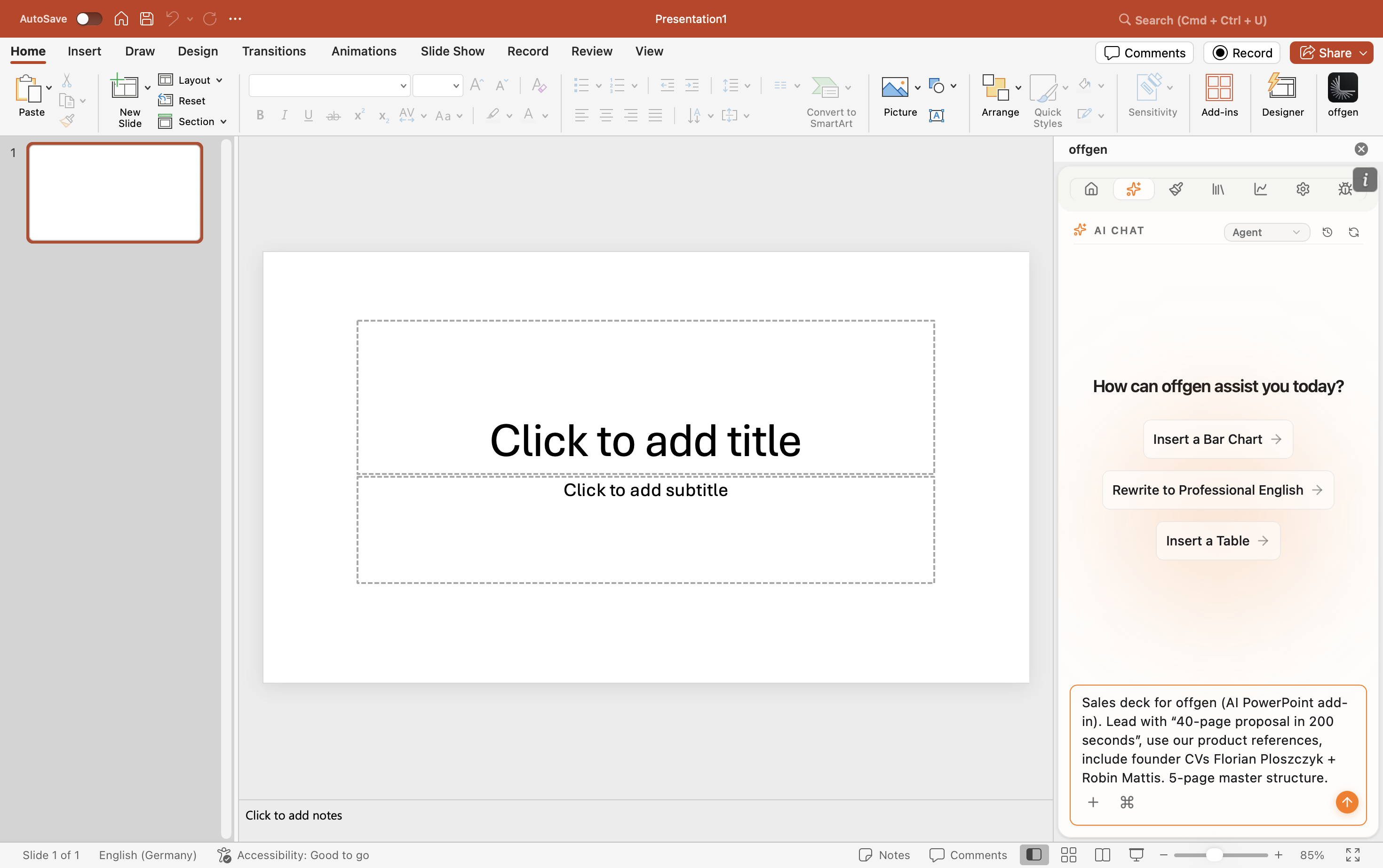Viewport: 1383px width, 868px height.
Task: Switch to Slide Sorter view
Action: click(x=1068, y=855)
